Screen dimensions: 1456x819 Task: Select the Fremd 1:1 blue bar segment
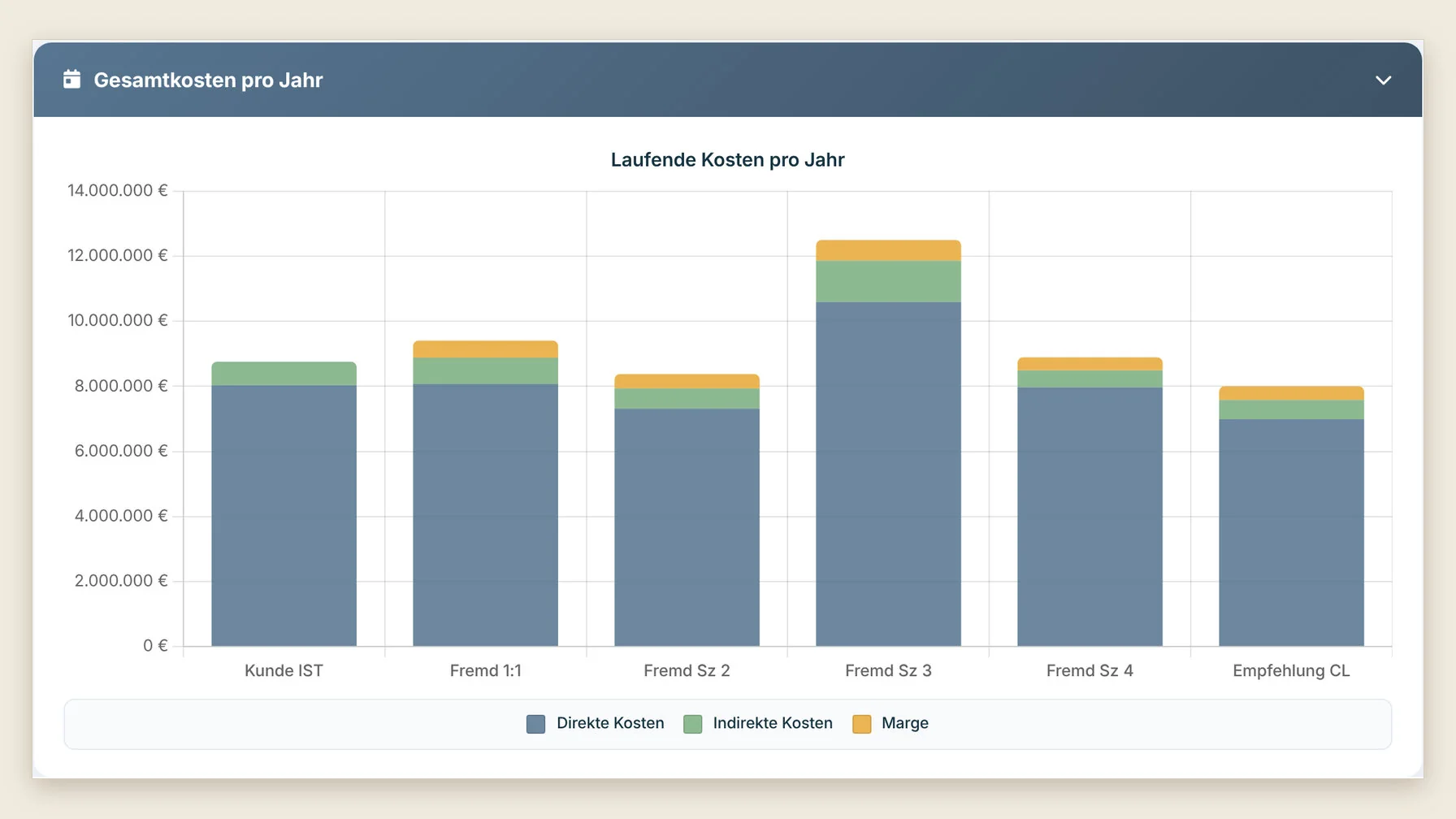coord(485,514)
